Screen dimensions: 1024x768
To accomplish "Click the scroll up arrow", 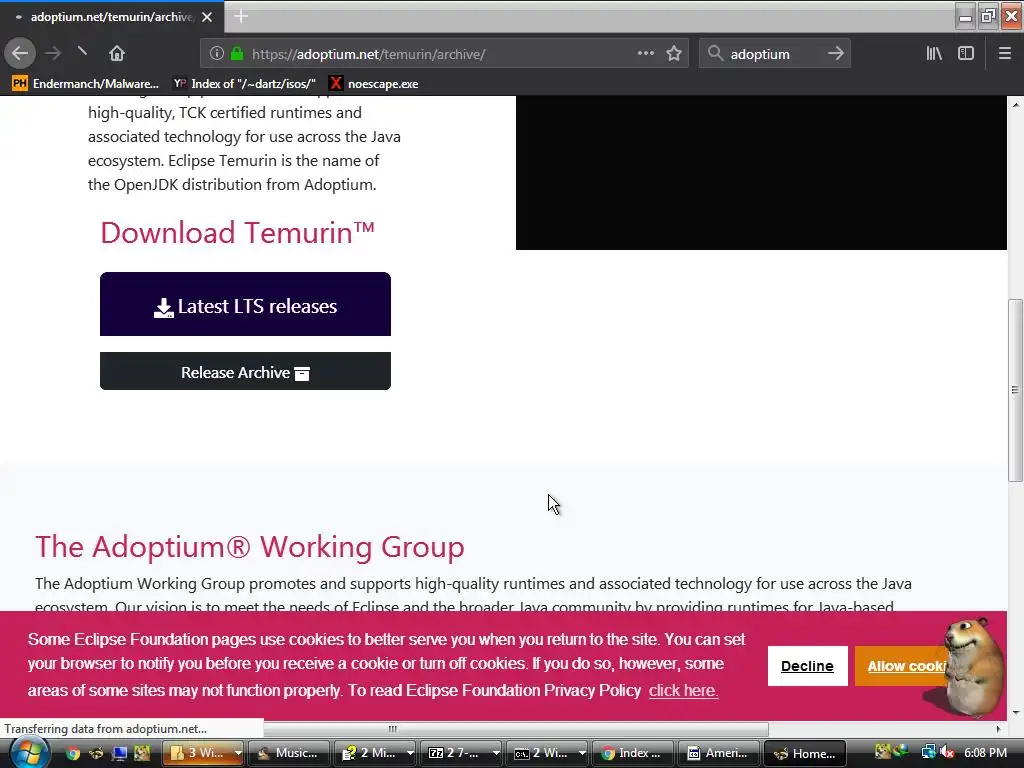I will (1015, 104).
